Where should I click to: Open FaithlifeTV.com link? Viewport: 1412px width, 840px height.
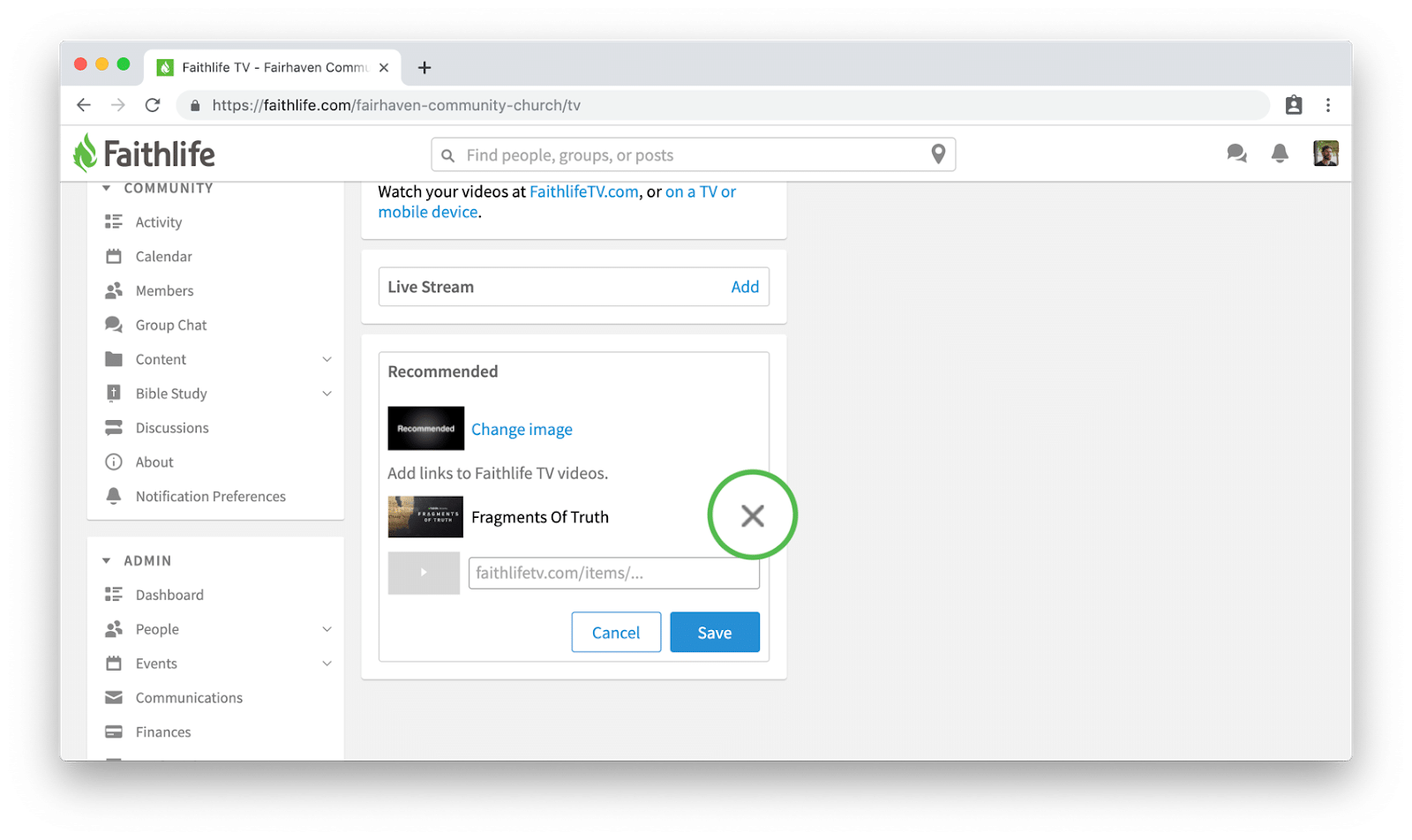[584, 191]
